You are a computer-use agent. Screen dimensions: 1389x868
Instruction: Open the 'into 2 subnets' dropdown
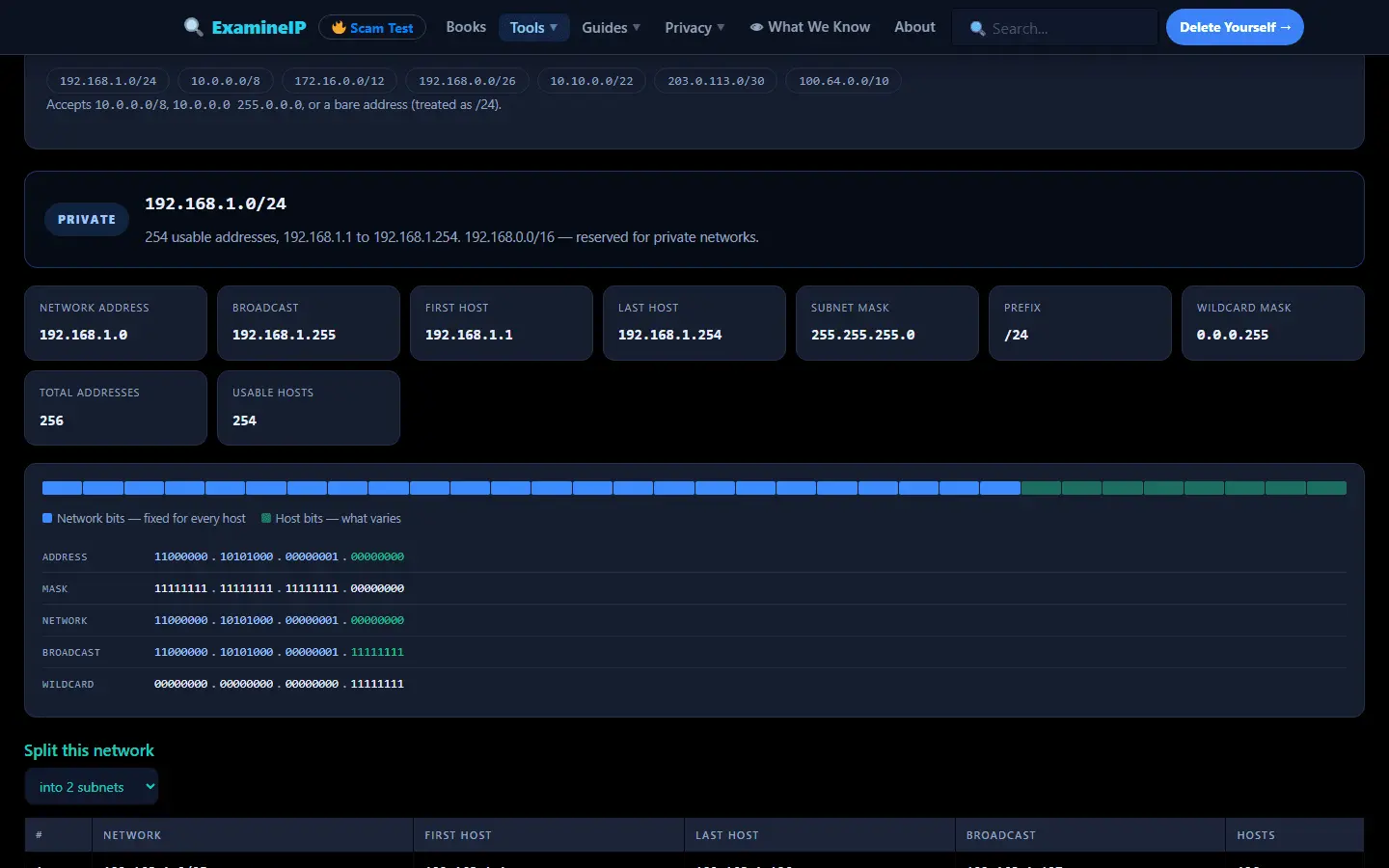[x=92, y=787]
